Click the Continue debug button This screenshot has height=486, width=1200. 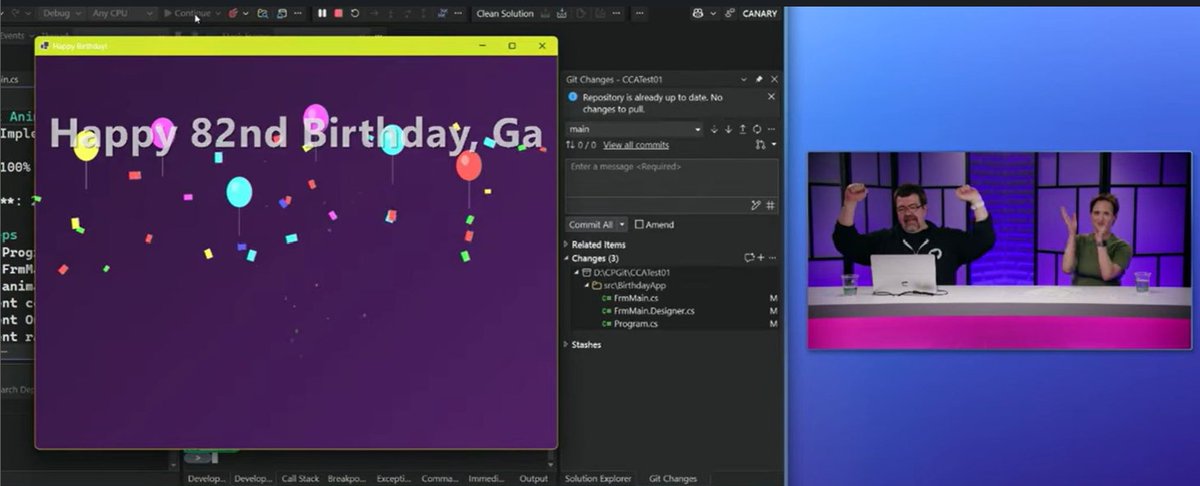coord(187,14)
